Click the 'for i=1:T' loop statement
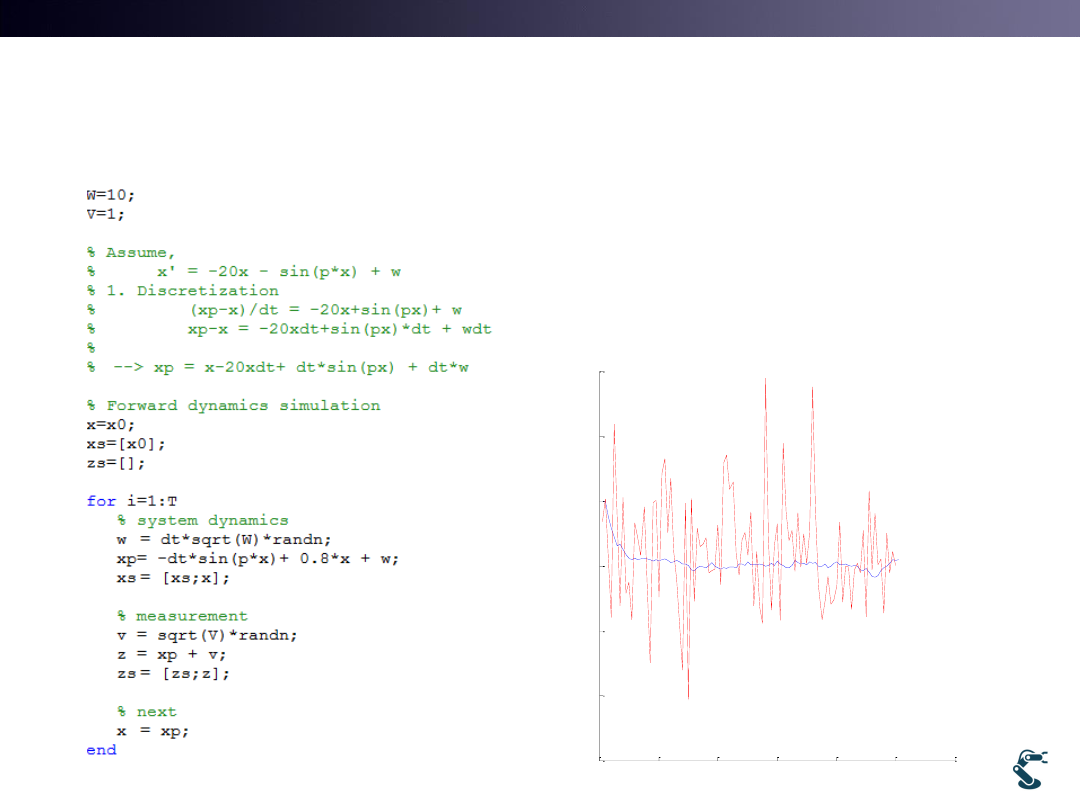 [131, 501]
